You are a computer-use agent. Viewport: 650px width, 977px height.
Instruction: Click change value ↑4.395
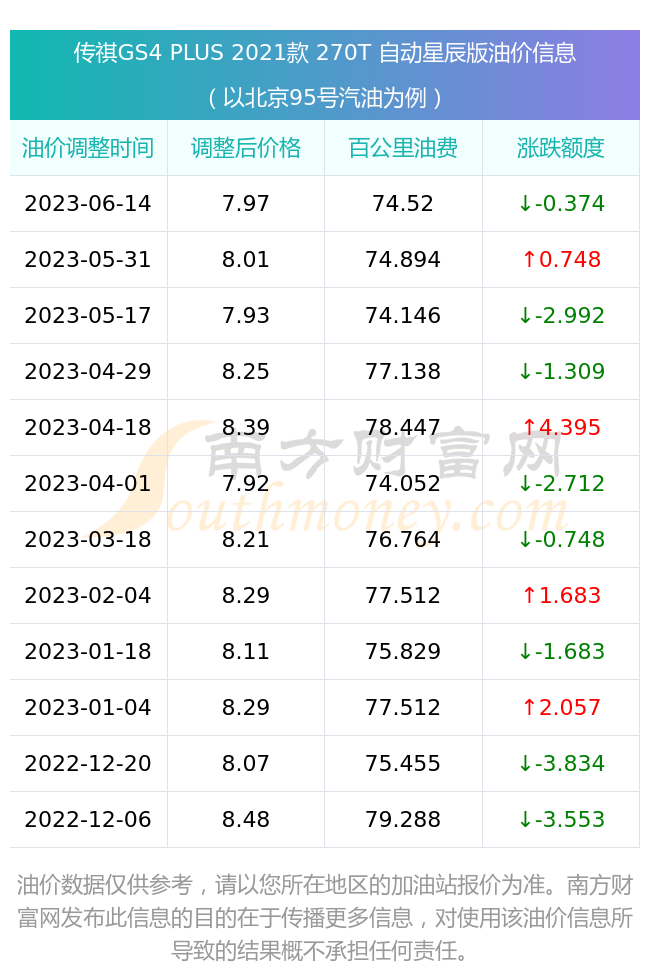(561, 427)
